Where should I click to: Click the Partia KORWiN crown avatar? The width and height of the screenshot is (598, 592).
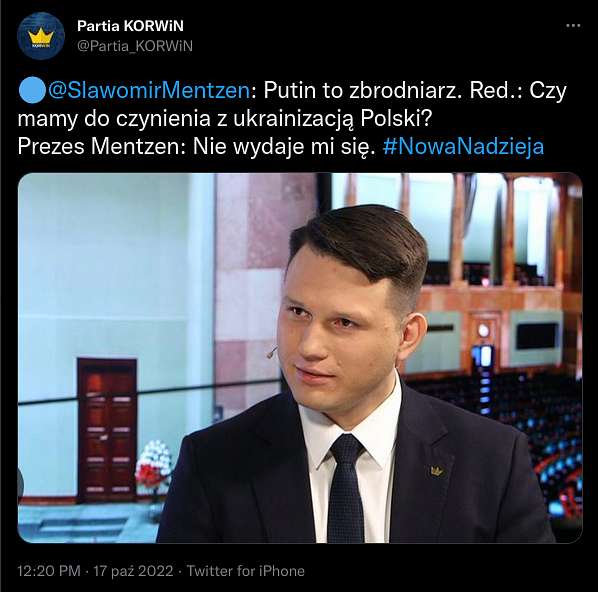41,36
